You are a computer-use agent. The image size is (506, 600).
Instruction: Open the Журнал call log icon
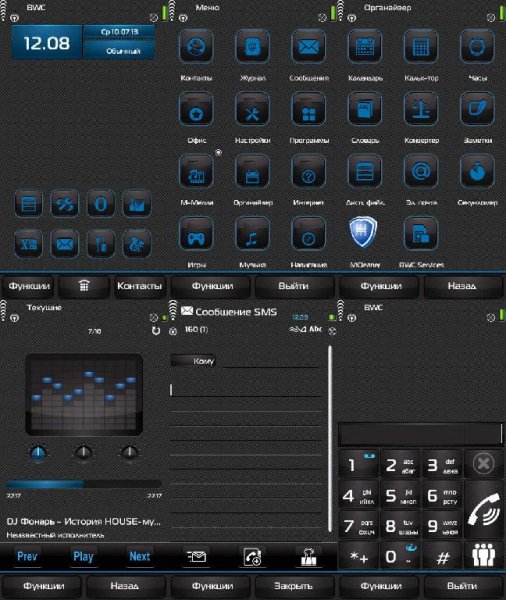tap(252, 47)
